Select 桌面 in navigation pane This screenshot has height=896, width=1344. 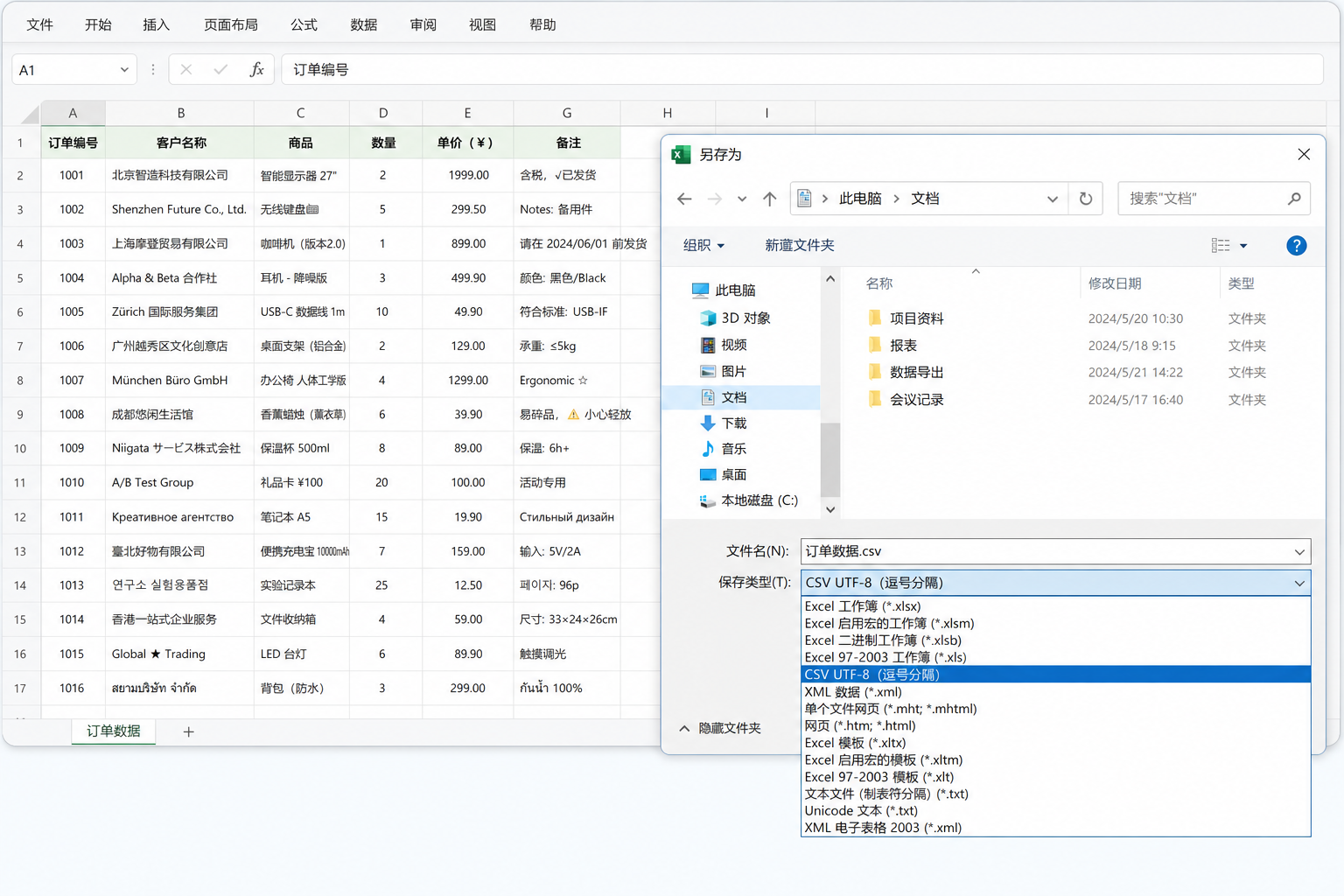(724, 475)
